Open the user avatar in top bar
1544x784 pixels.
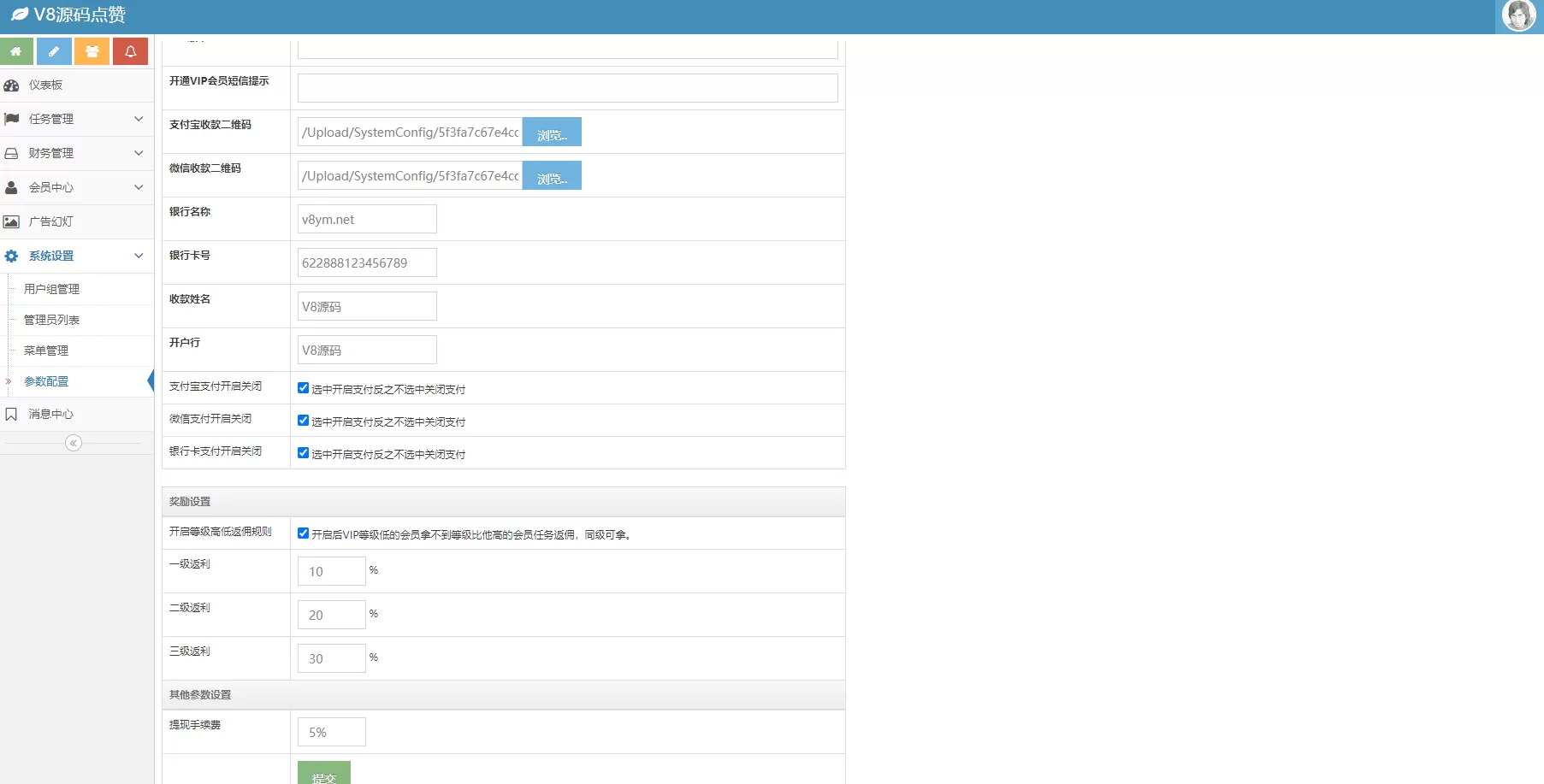tap(1518, 16)
